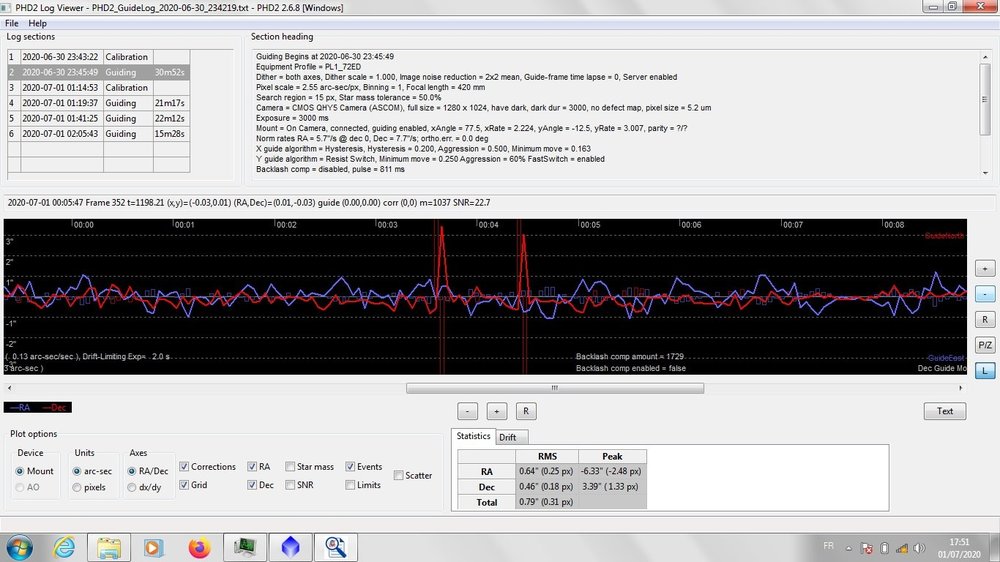The height and width of the screenshot is (562, 1000).
Task: Open the Help menu
Action: pos(38,23)
